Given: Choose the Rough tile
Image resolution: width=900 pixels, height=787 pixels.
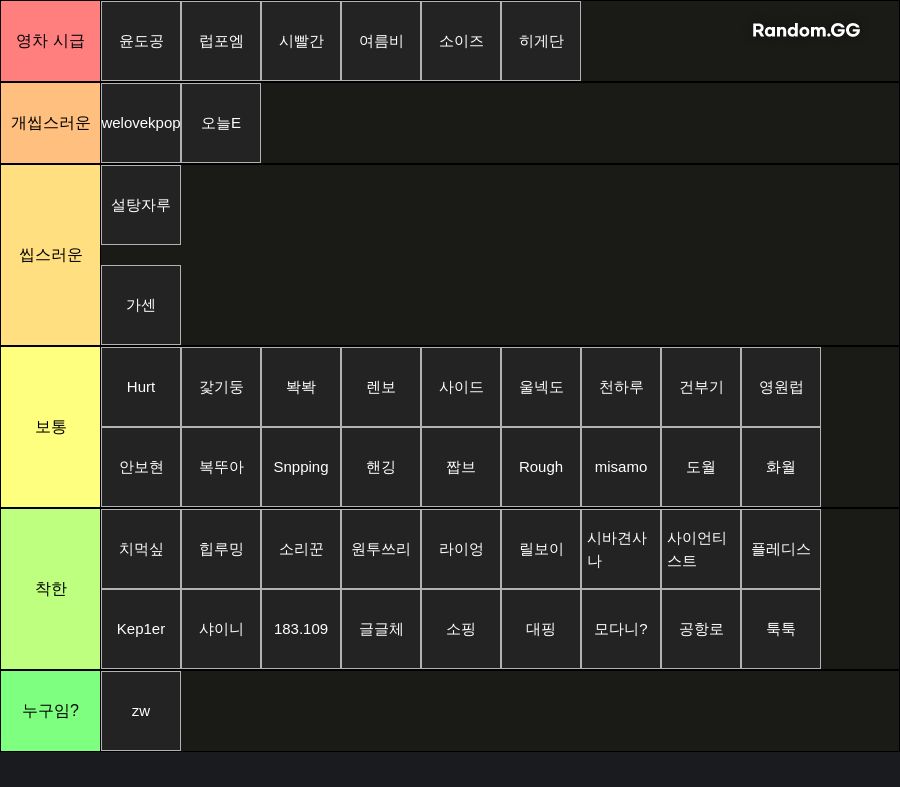Looking at the screenshot, I should (x=541, y=467).
